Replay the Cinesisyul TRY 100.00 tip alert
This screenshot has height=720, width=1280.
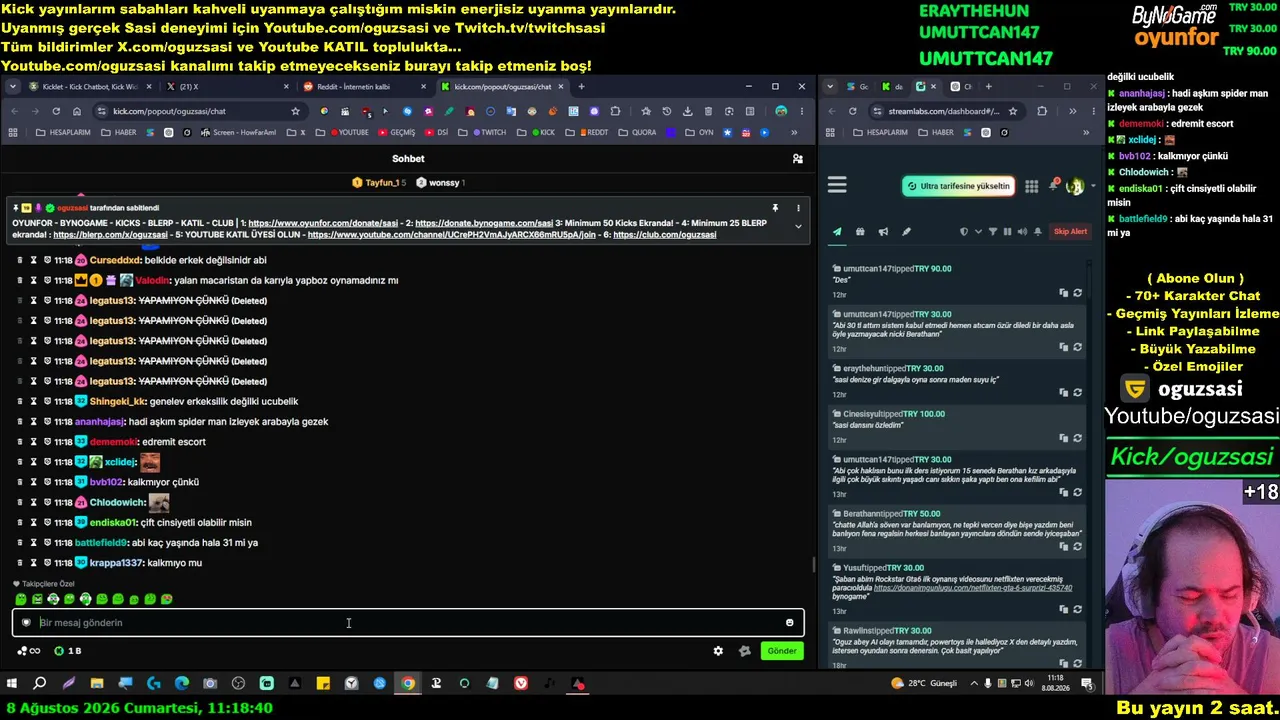1077,438
